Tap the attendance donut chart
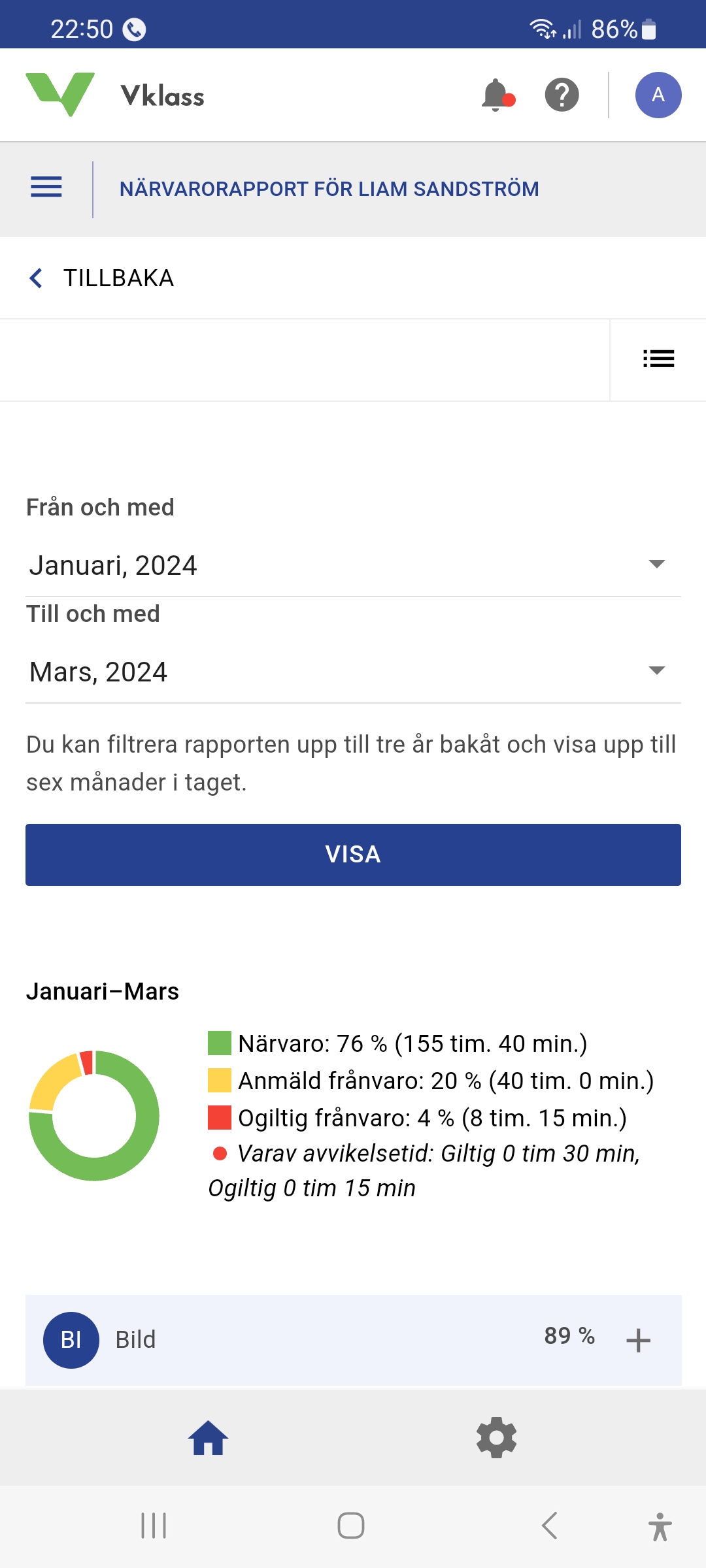Image resolution: width=706 pixels, height=1568 pixels. pos(94,1116)
